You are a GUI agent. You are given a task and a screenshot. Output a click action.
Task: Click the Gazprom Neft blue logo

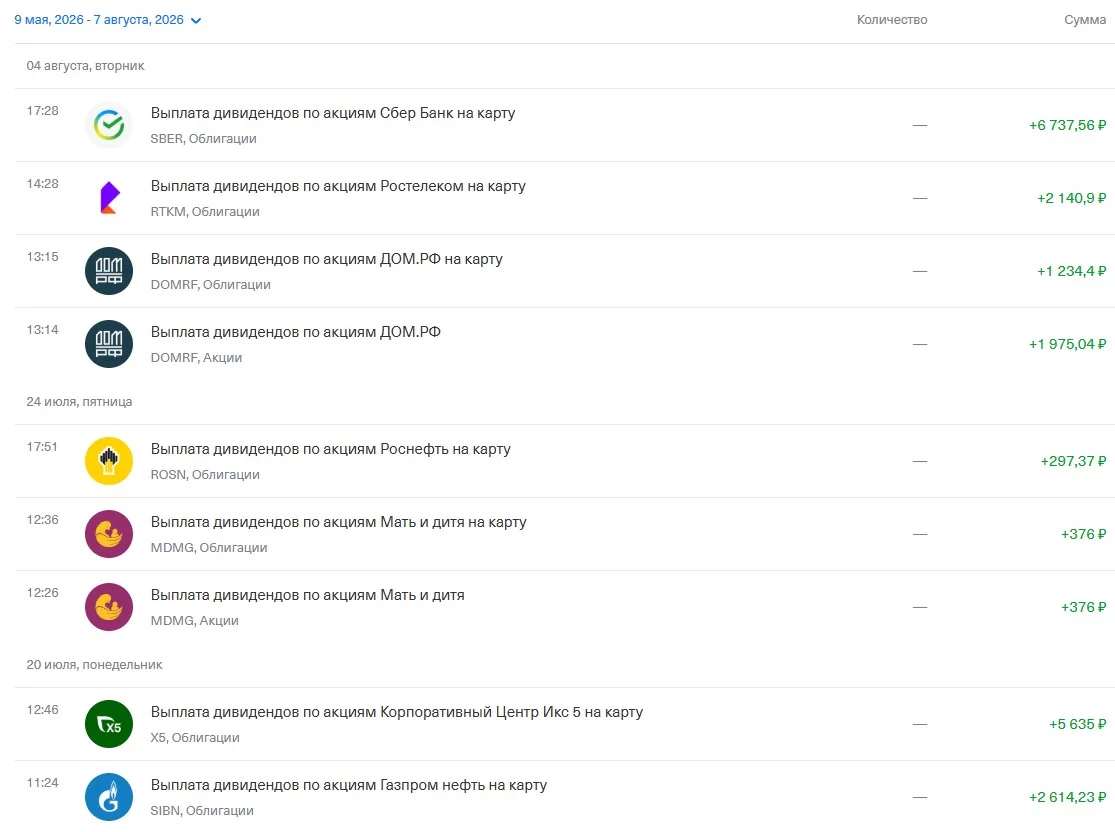point(109,797)
